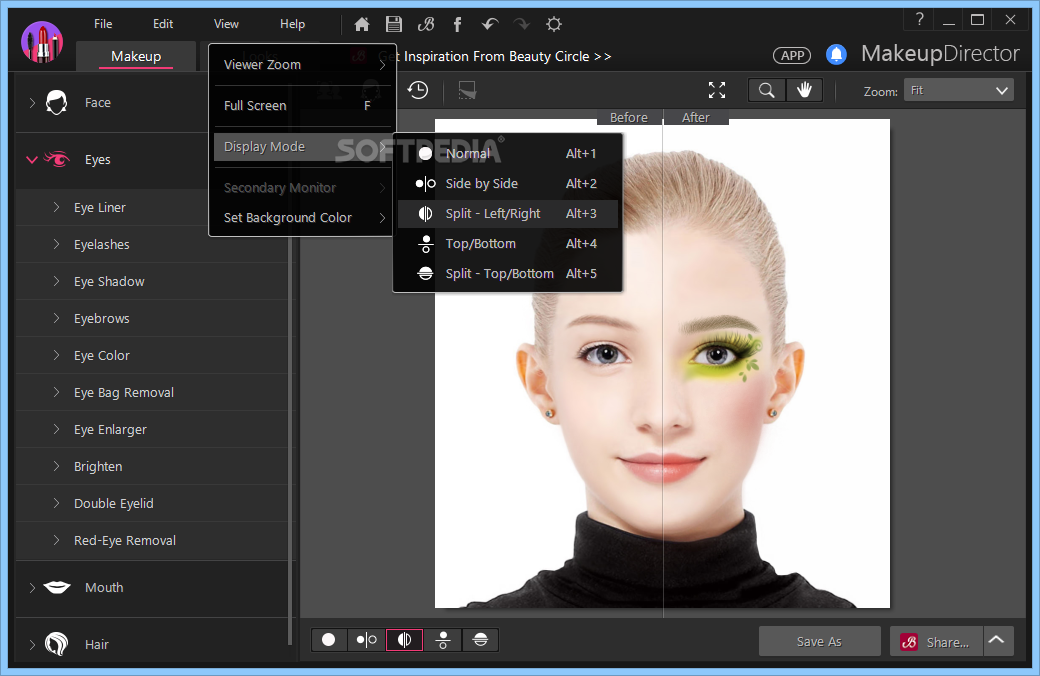
Task: Click the crop image icon
Action: point(467,90)
